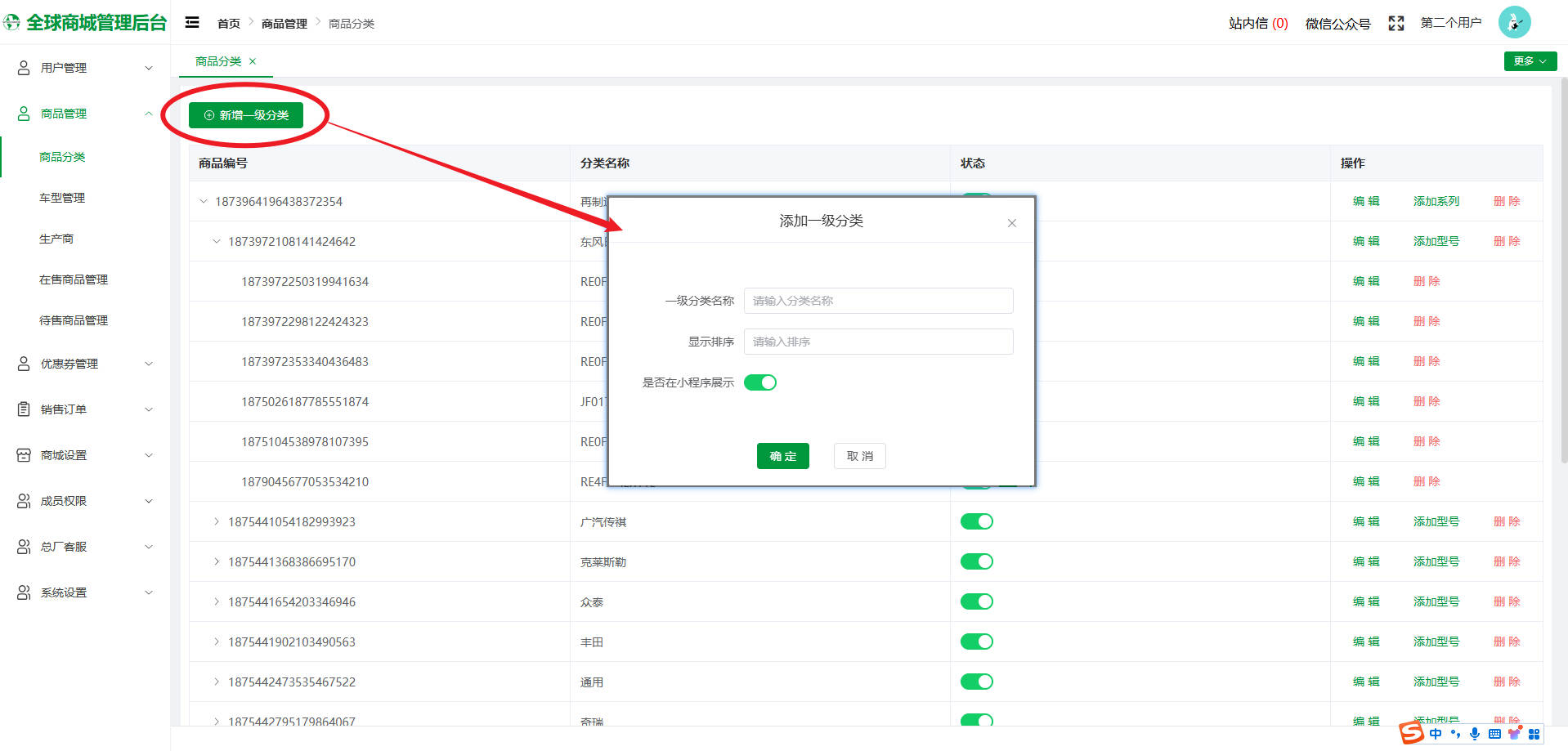Open the user avatar profile
Viewport: 1568px width, 751px height.
point(1513,23)
